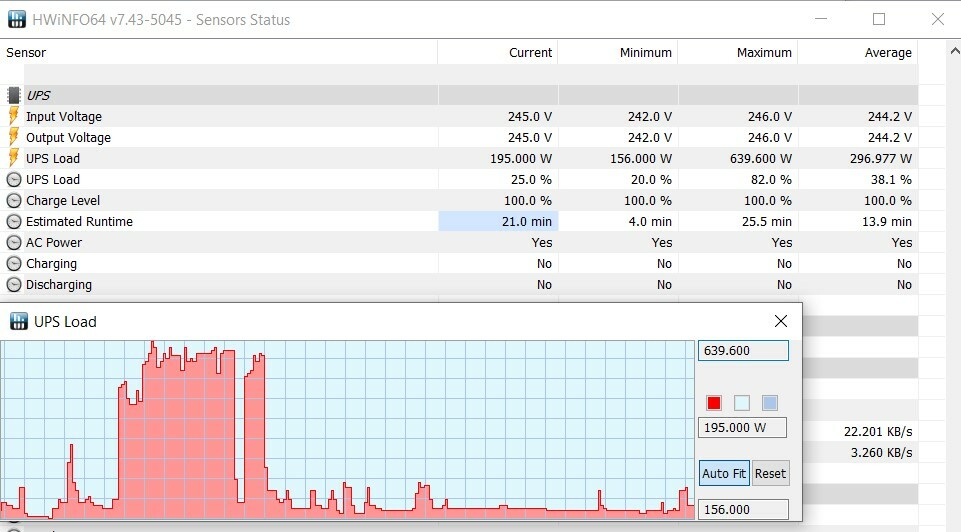Select the UPS group header row
This screenshot has width=961, height=532.
[459, 95]
